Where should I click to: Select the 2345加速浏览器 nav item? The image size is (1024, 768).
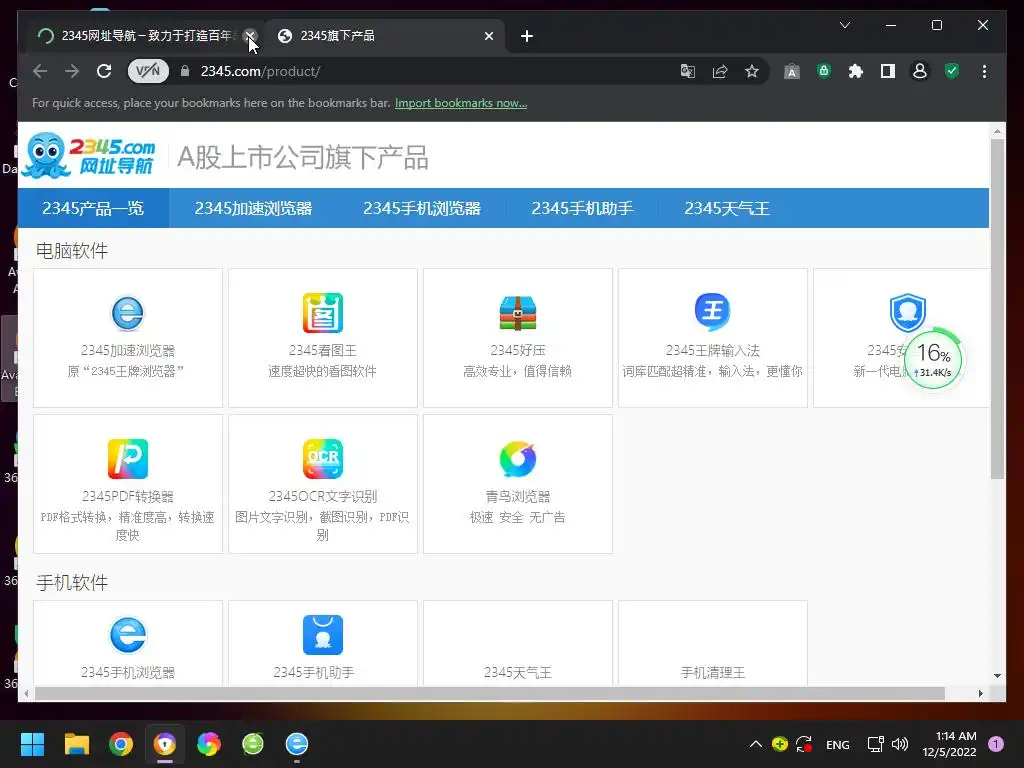pos(253,208)
